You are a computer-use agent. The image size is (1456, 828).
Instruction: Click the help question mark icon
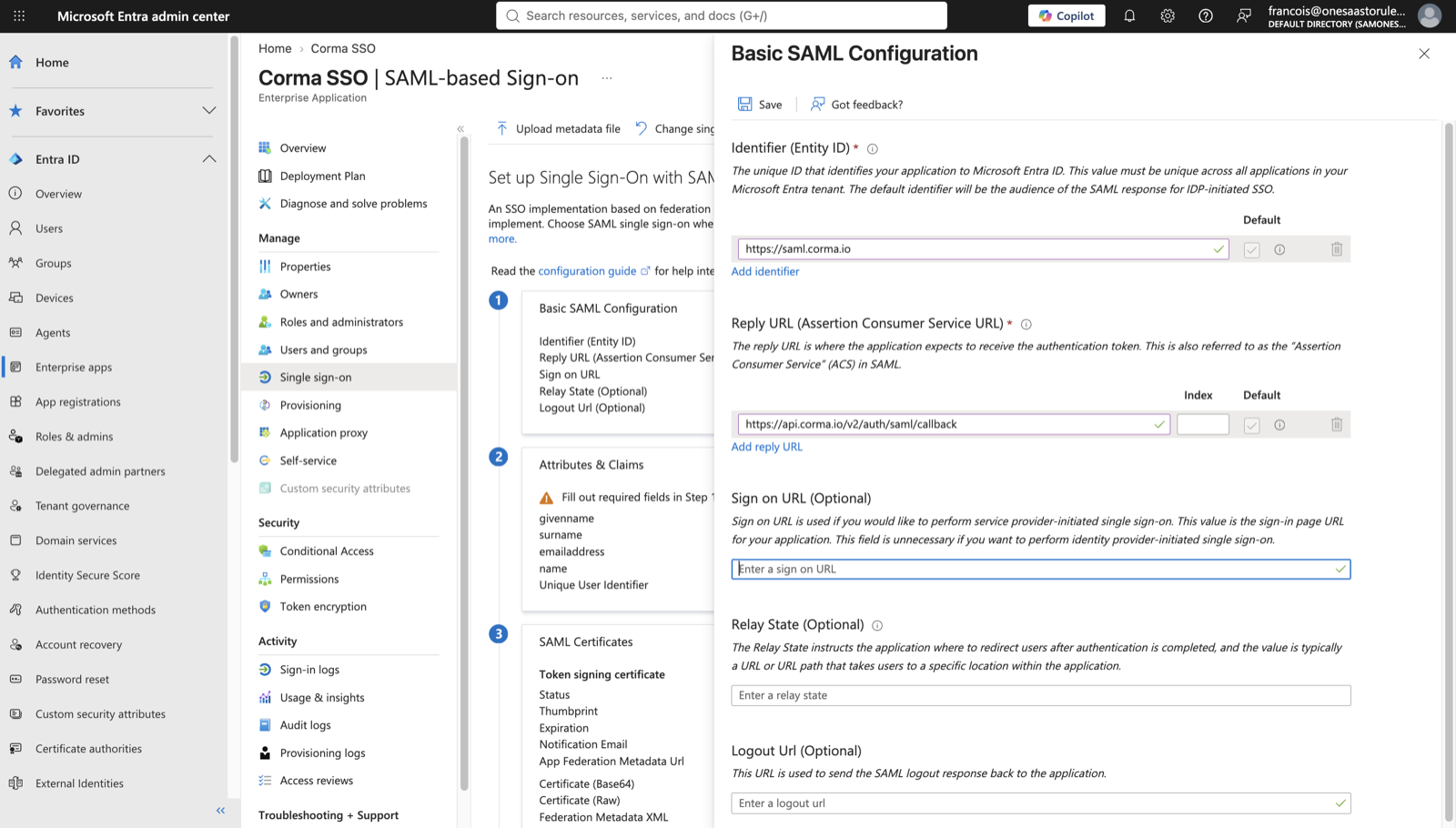pos(1206,15)
